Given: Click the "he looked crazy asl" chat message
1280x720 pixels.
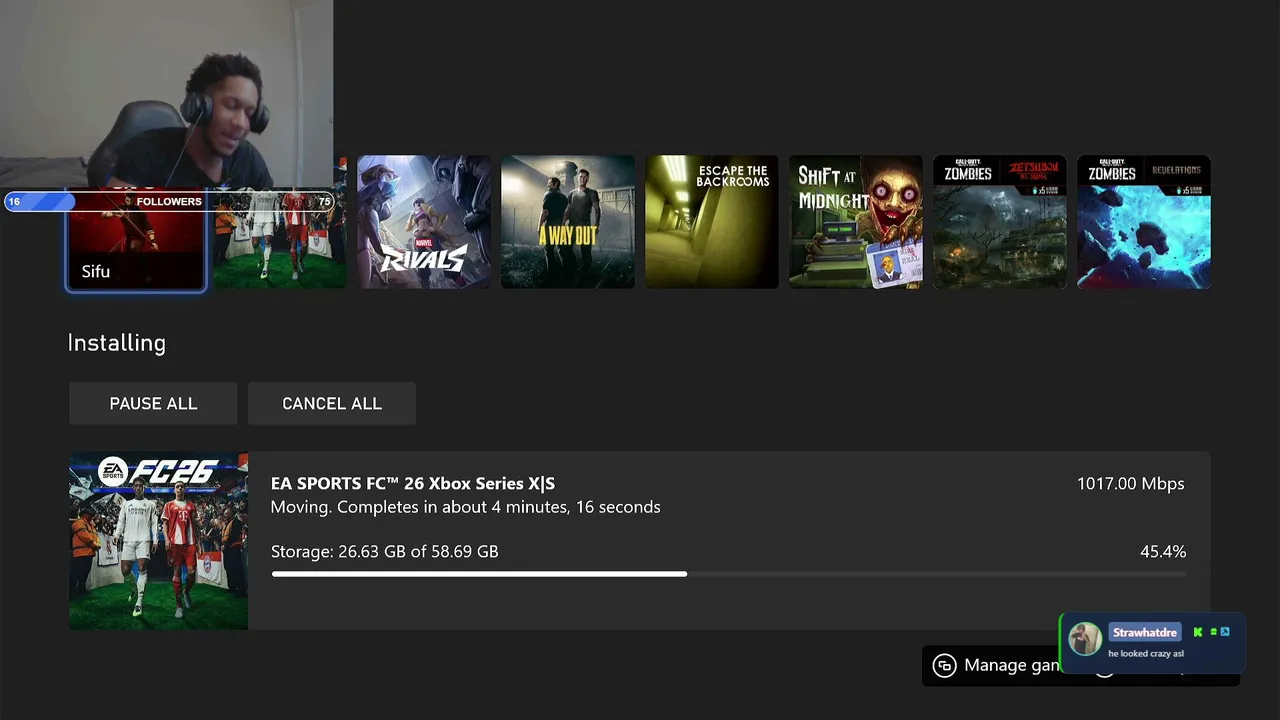Looking at the screenshot, I should click(1146, 654).
